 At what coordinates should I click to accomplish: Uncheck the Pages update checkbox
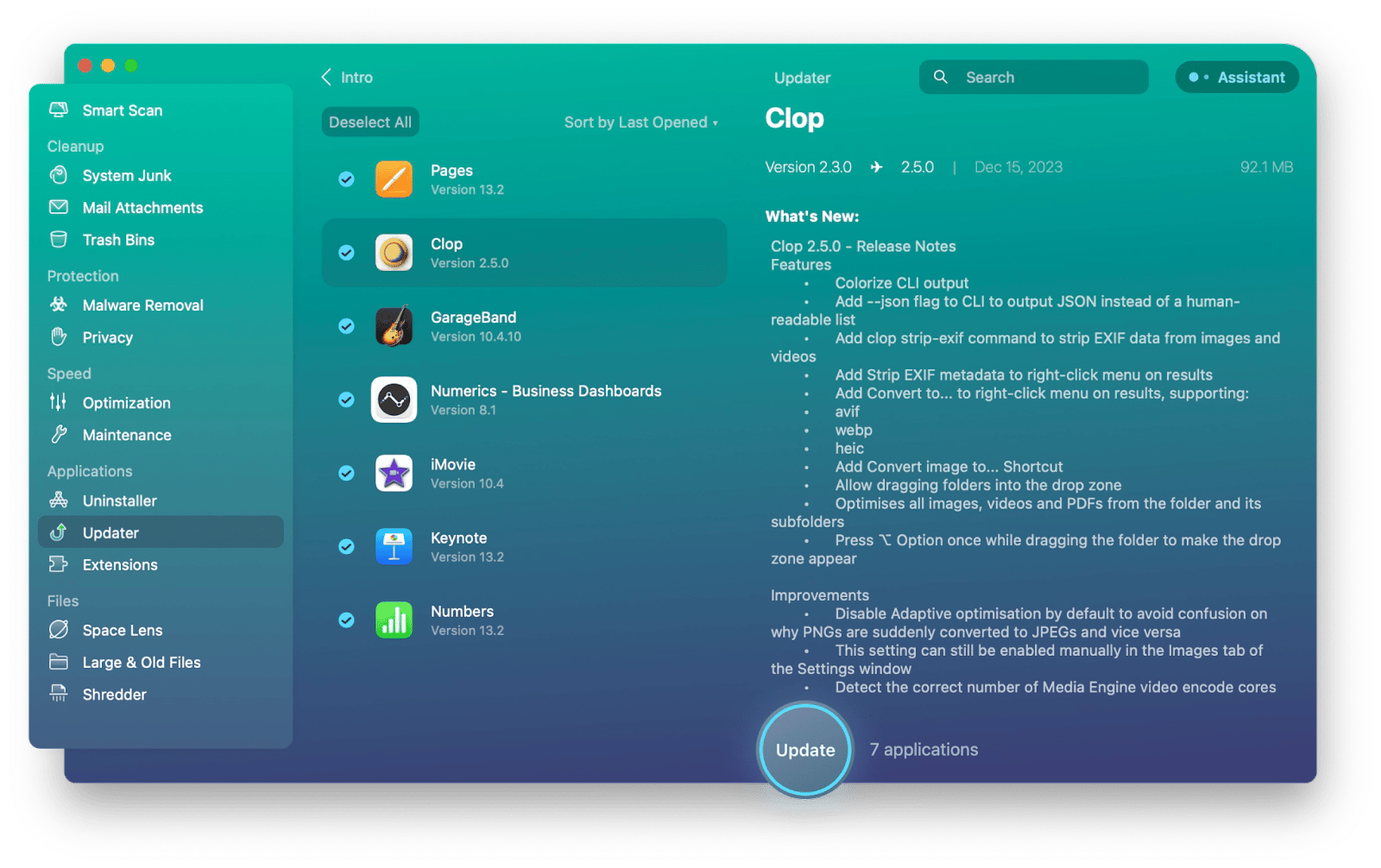pos(346,179)
